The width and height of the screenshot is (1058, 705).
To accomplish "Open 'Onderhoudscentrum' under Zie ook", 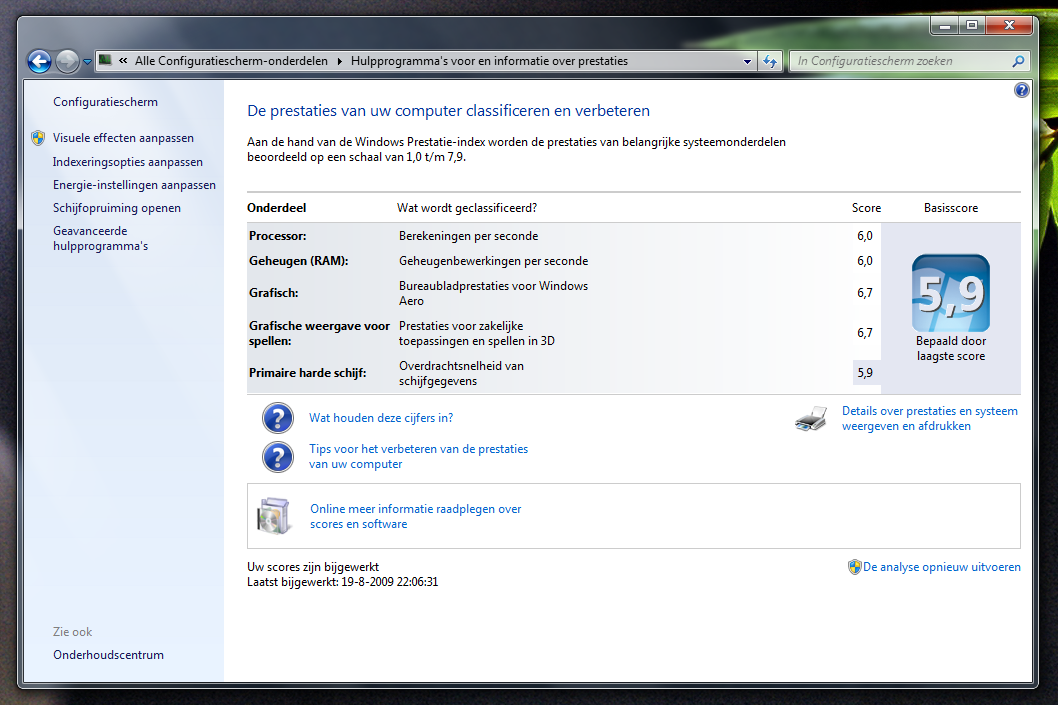I will 108,655.
